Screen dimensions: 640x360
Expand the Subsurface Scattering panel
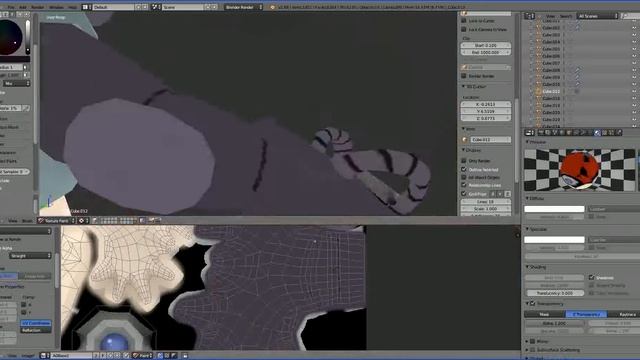click(527, 350)
